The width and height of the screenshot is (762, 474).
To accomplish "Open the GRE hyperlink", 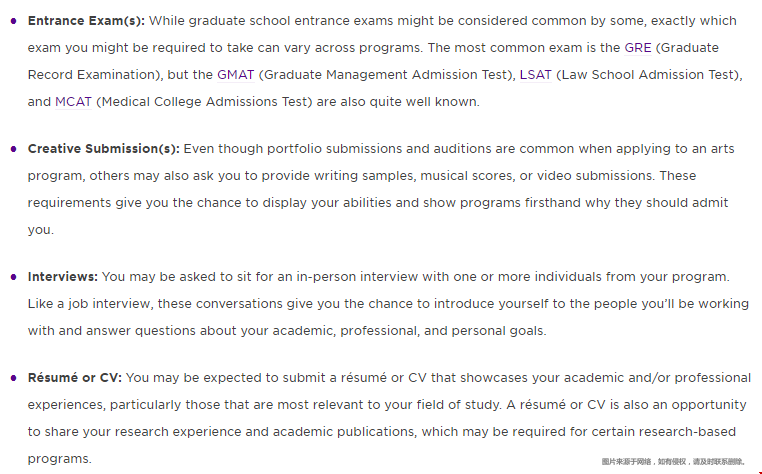I will click(x=638, y=47).
